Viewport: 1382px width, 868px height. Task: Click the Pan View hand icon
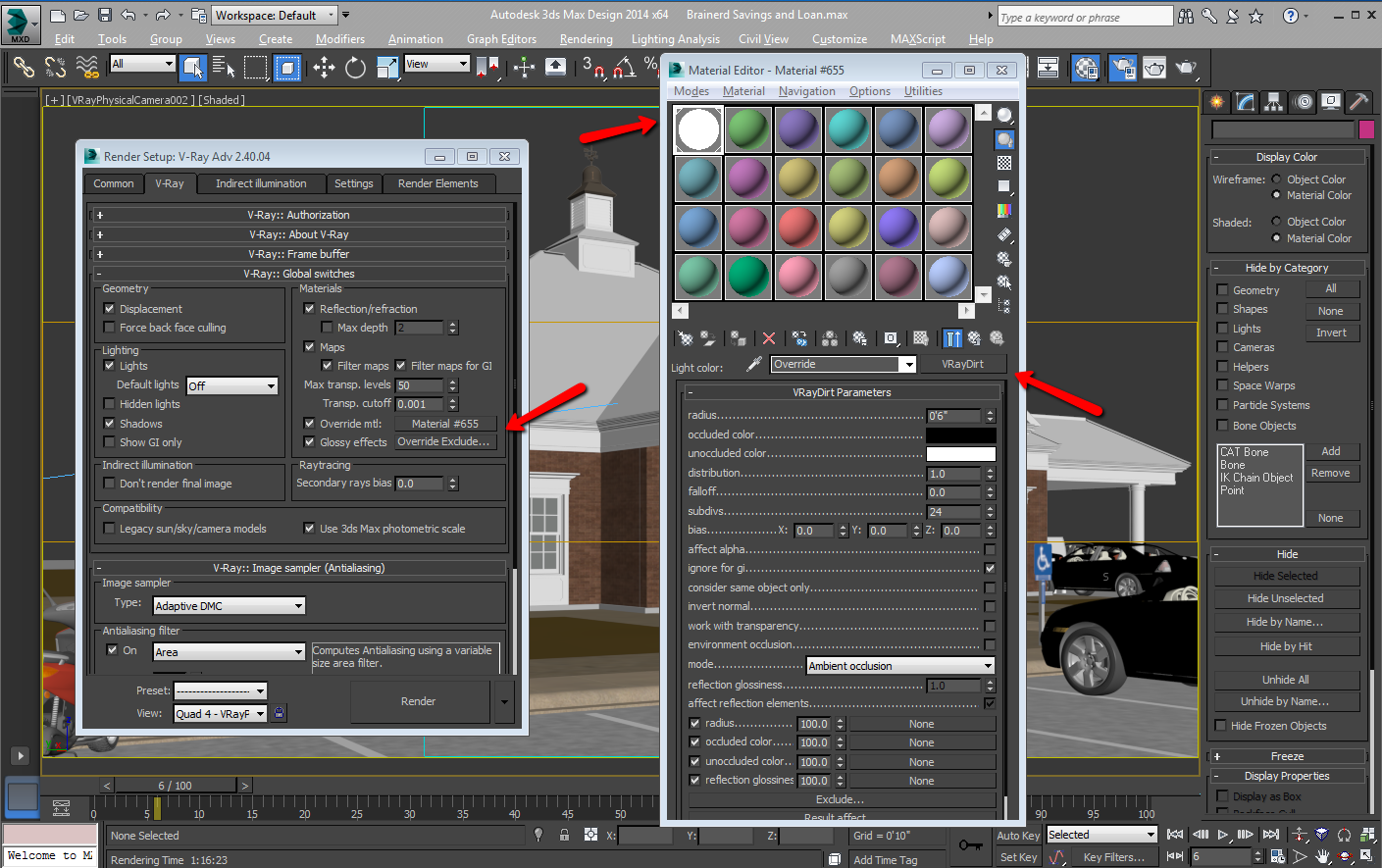[1322, 856]
